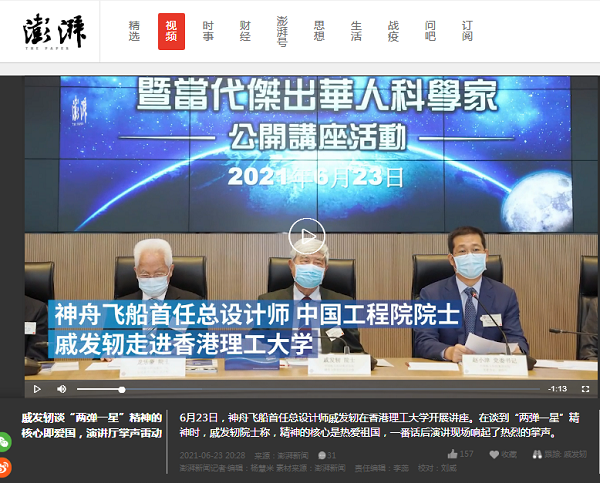Share via the Weibo icon

point(5,468)
